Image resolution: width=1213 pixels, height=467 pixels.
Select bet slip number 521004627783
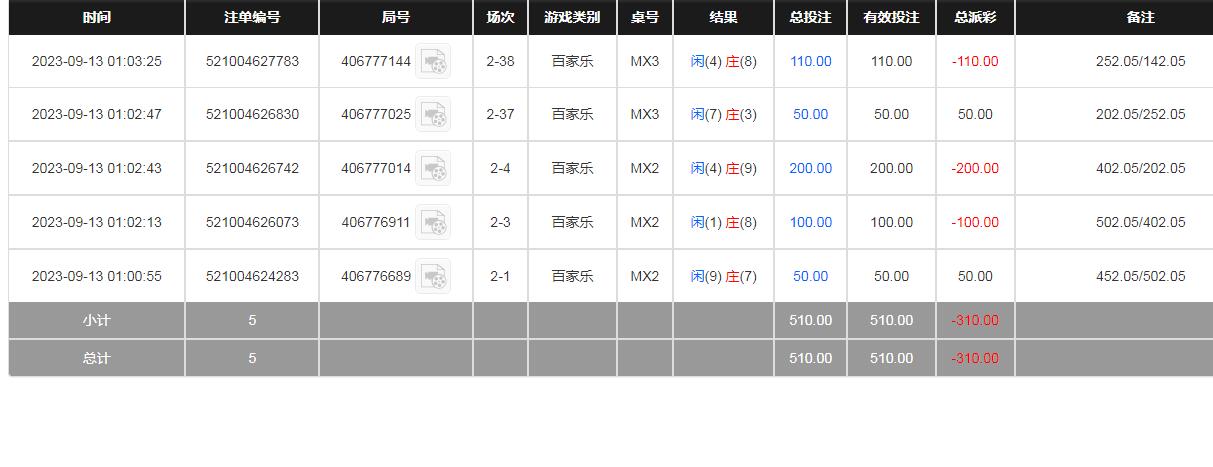[x=252, y=62]
